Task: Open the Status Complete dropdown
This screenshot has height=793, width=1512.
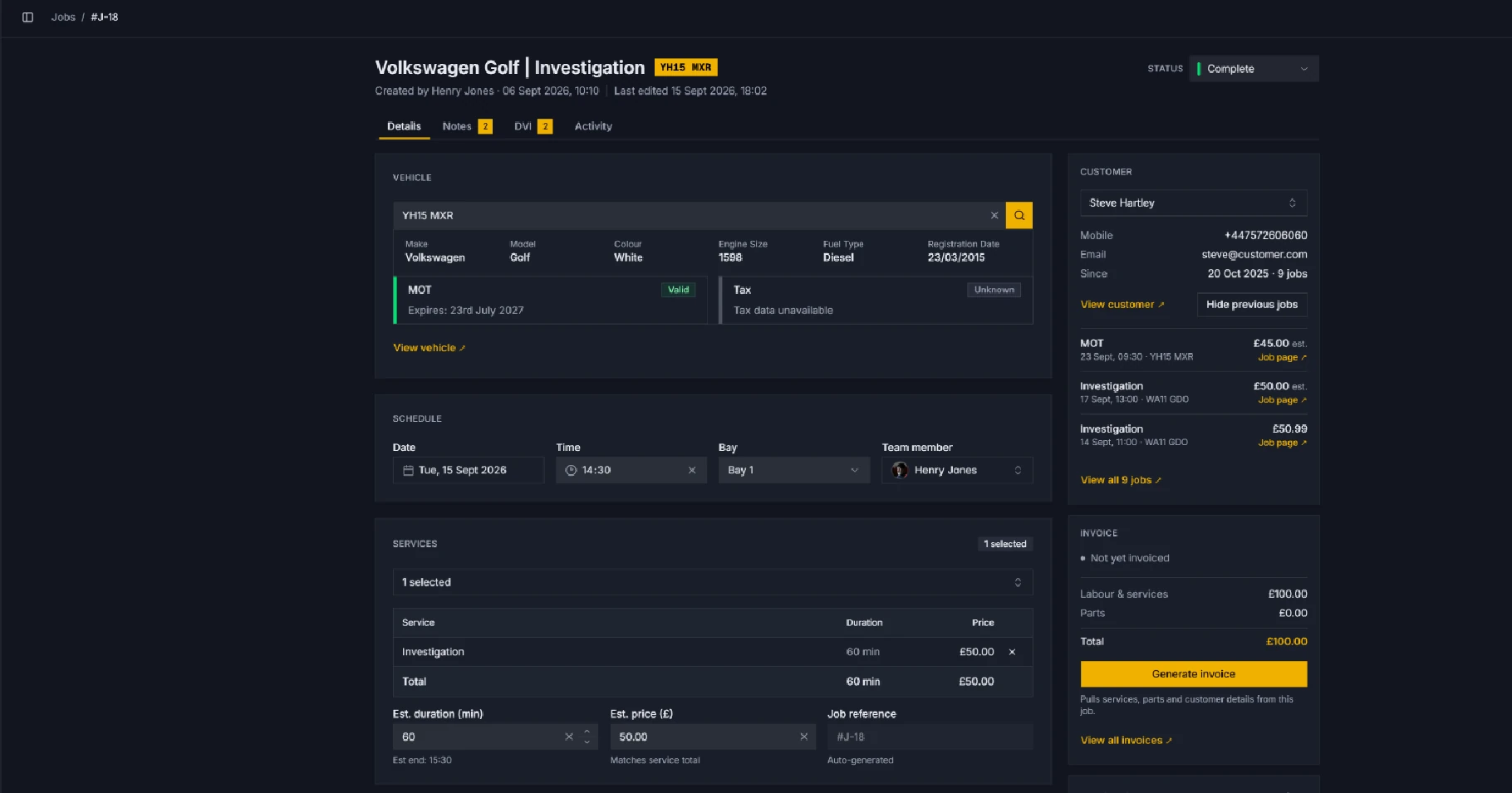Action: click(x=1254, y=69)
